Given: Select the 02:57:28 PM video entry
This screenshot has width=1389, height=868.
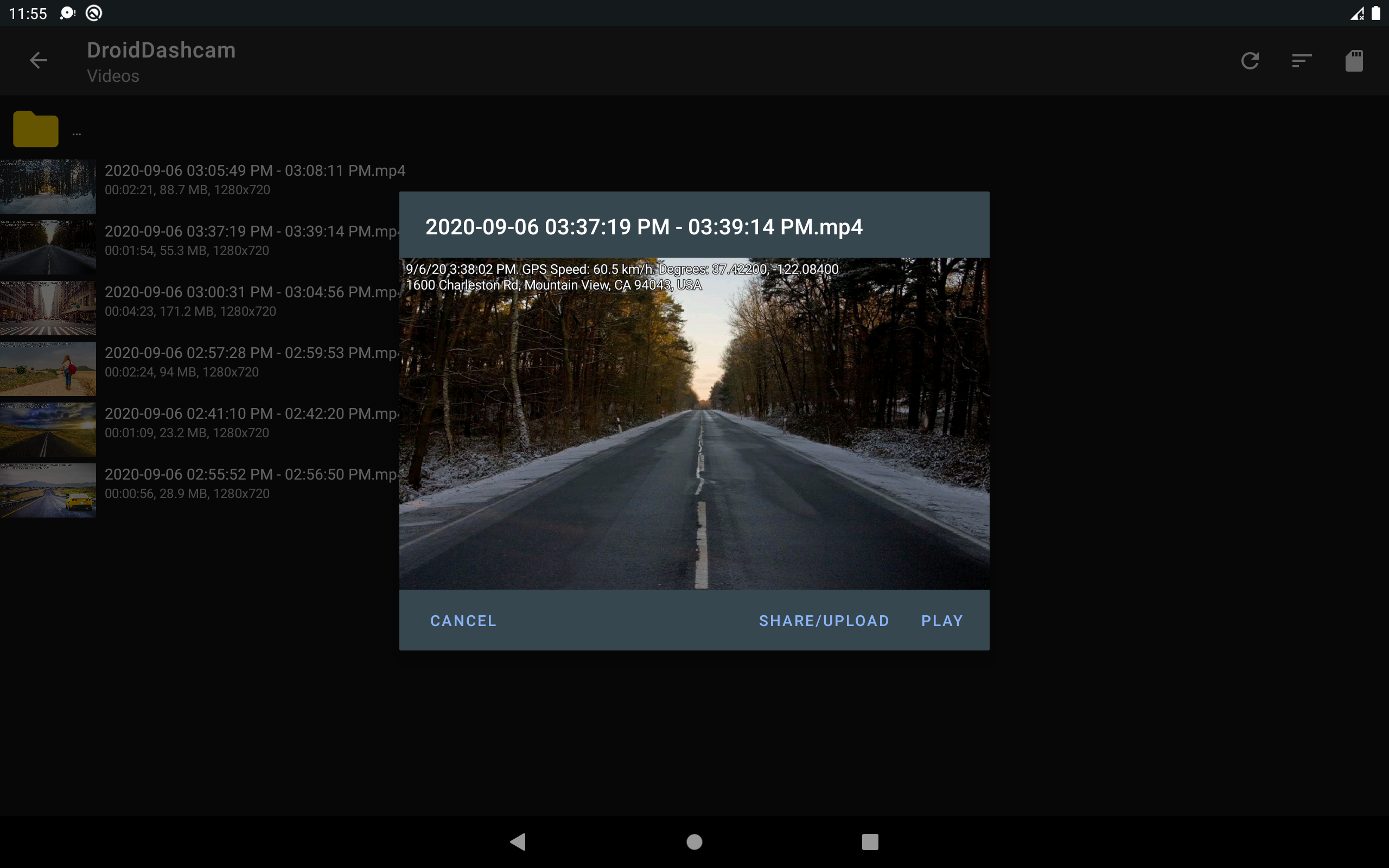Looking at the screenshot, I should click(x=251, y=362).
